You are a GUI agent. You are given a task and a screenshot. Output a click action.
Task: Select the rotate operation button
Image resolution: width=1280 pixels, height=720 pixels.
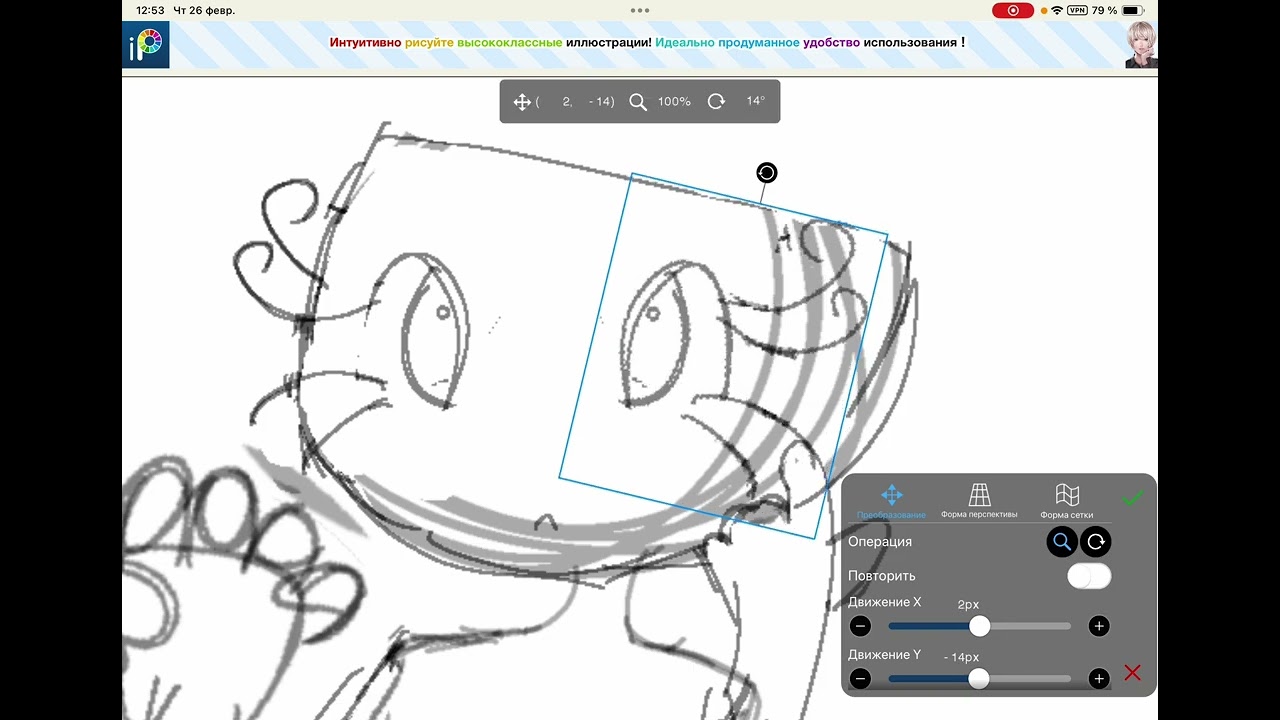[1096, 542]
